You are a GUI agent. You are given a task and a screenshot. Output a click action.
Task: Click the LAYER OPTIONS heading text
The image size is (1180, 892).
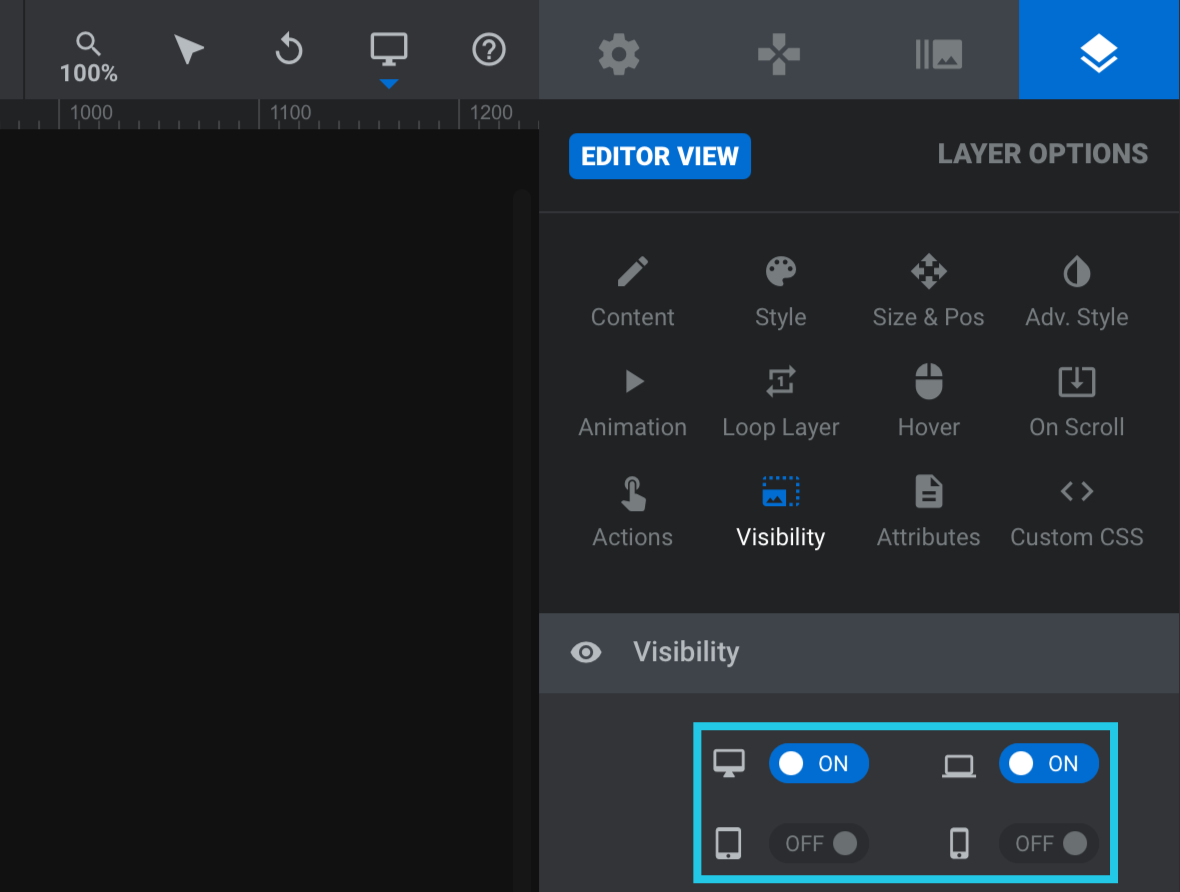(x=1042, y=154)
